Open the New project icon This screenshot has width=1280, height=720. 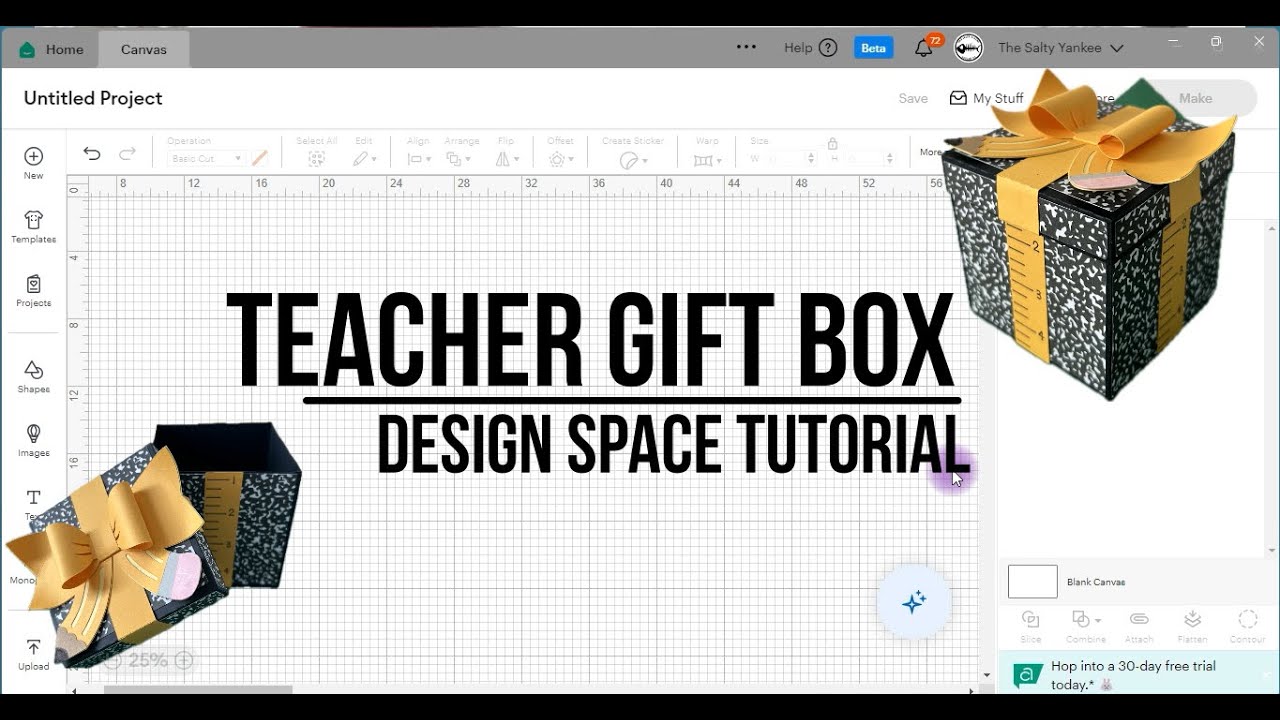tap(34, 157)
